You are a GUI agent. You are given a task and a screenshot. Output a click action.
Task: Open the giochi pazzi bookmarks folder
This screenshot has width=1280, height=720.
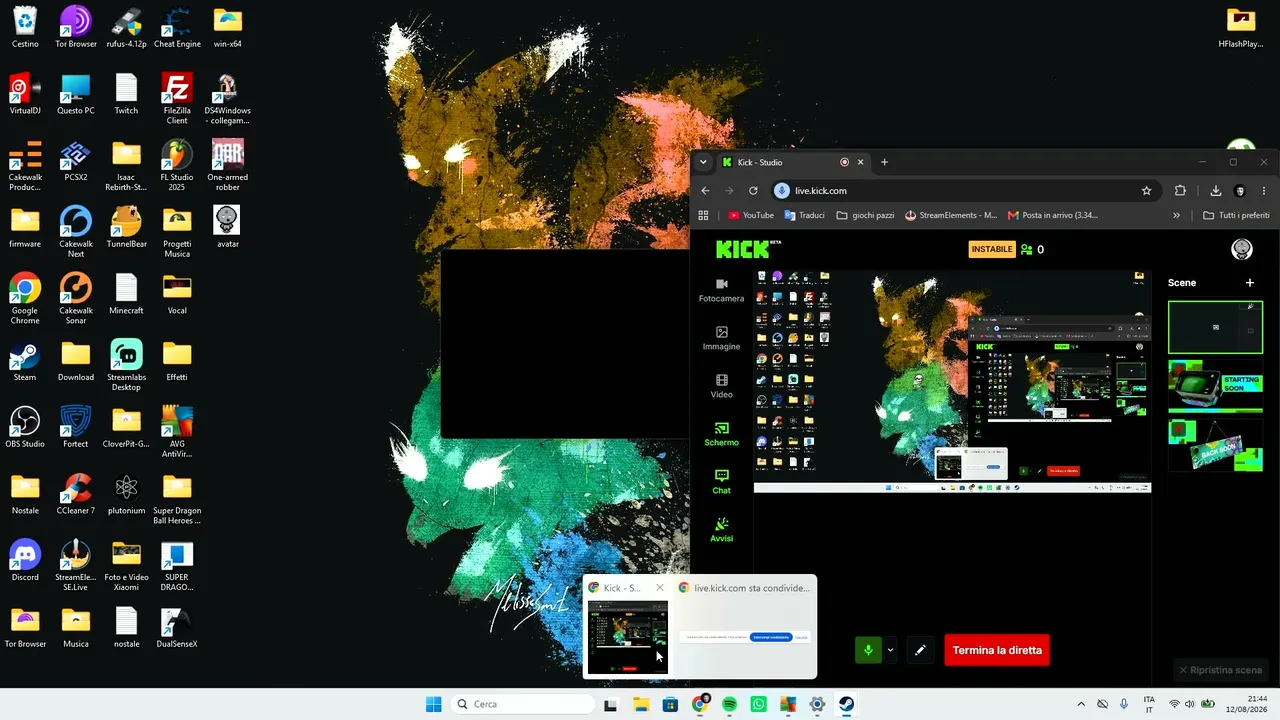coord(865,215)
